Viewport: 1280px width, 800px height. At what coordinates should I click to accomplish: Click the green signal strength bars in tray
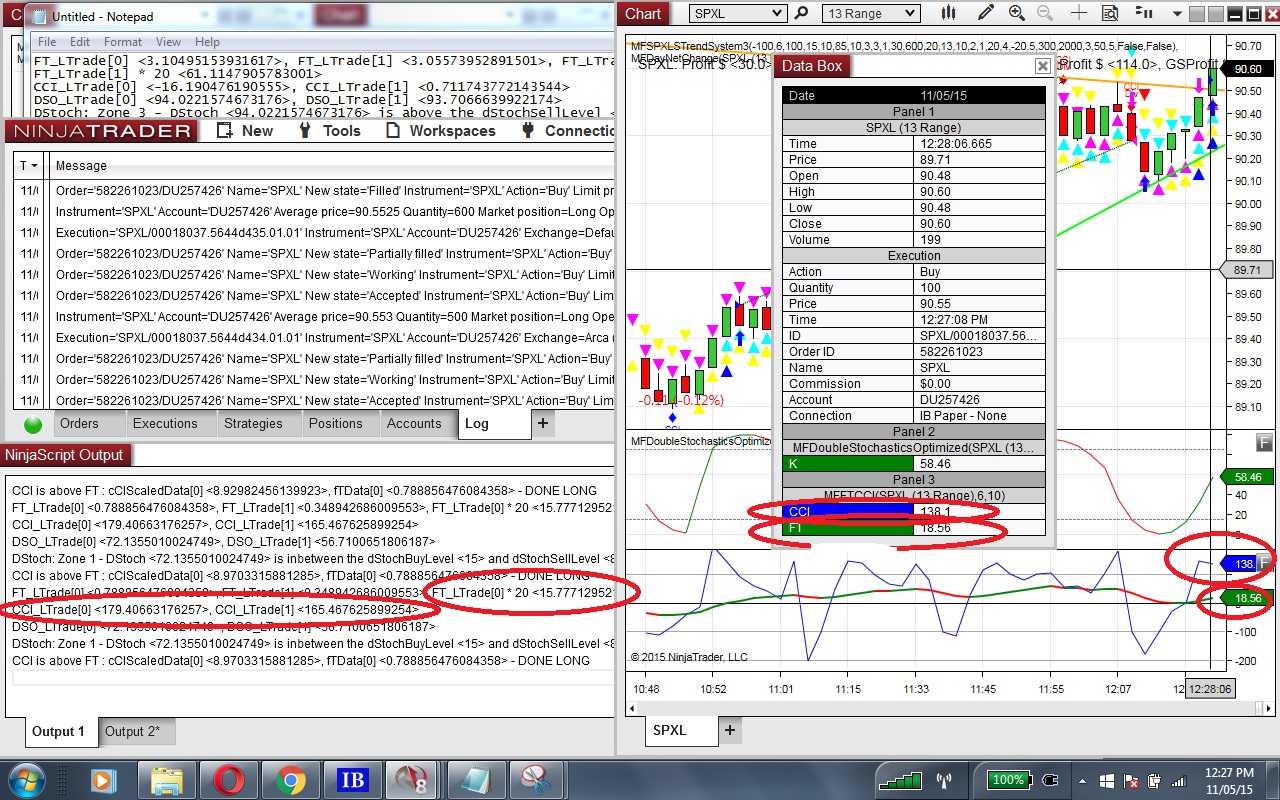[900, 780]
